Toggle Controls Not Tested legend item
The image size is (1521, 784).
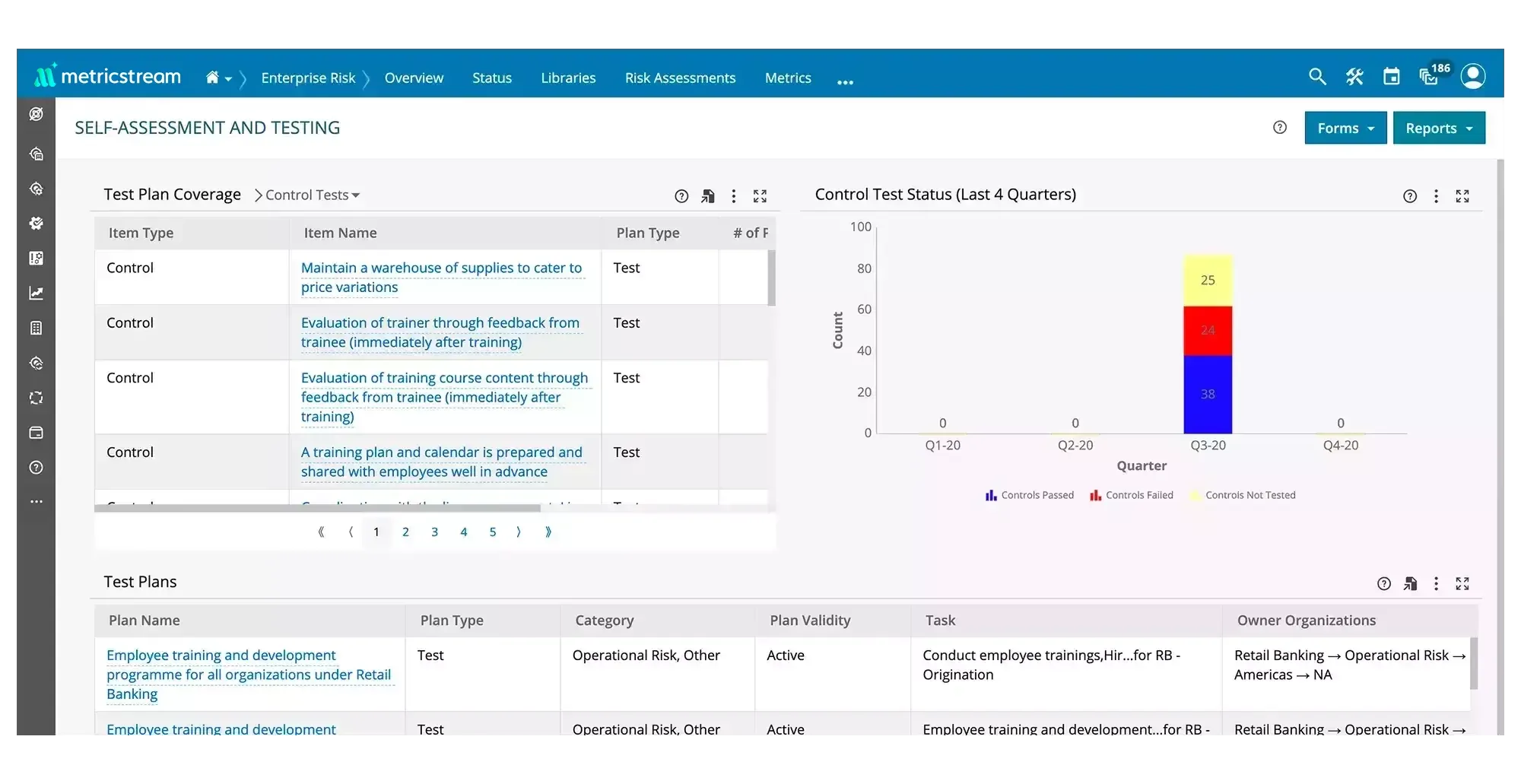1242,495
